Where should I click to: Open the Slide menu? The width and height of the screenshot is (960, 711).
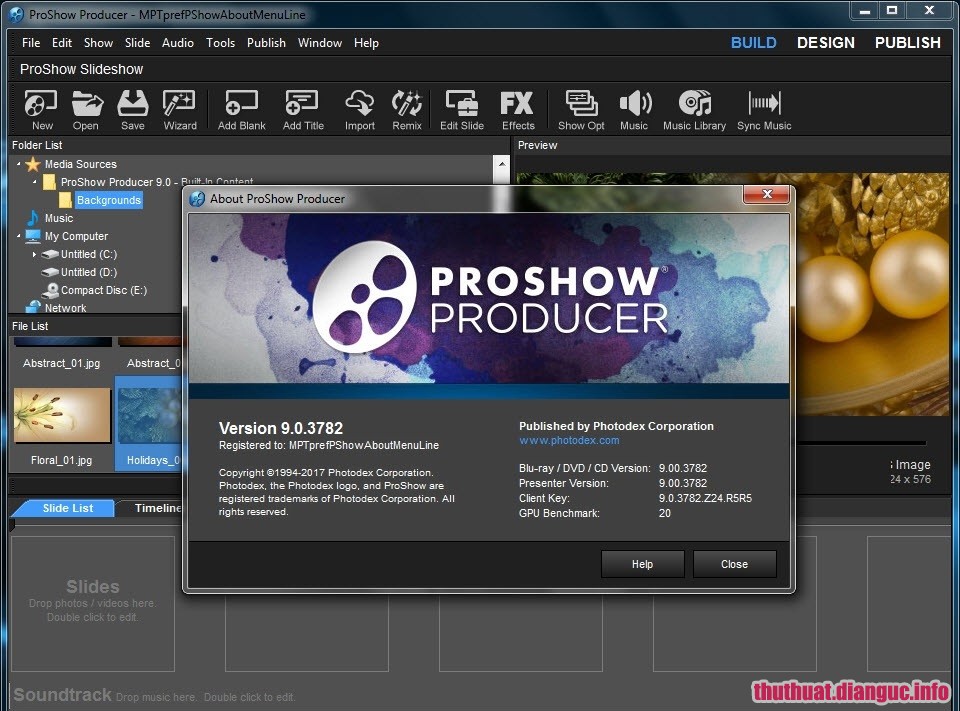pos(137,43)
